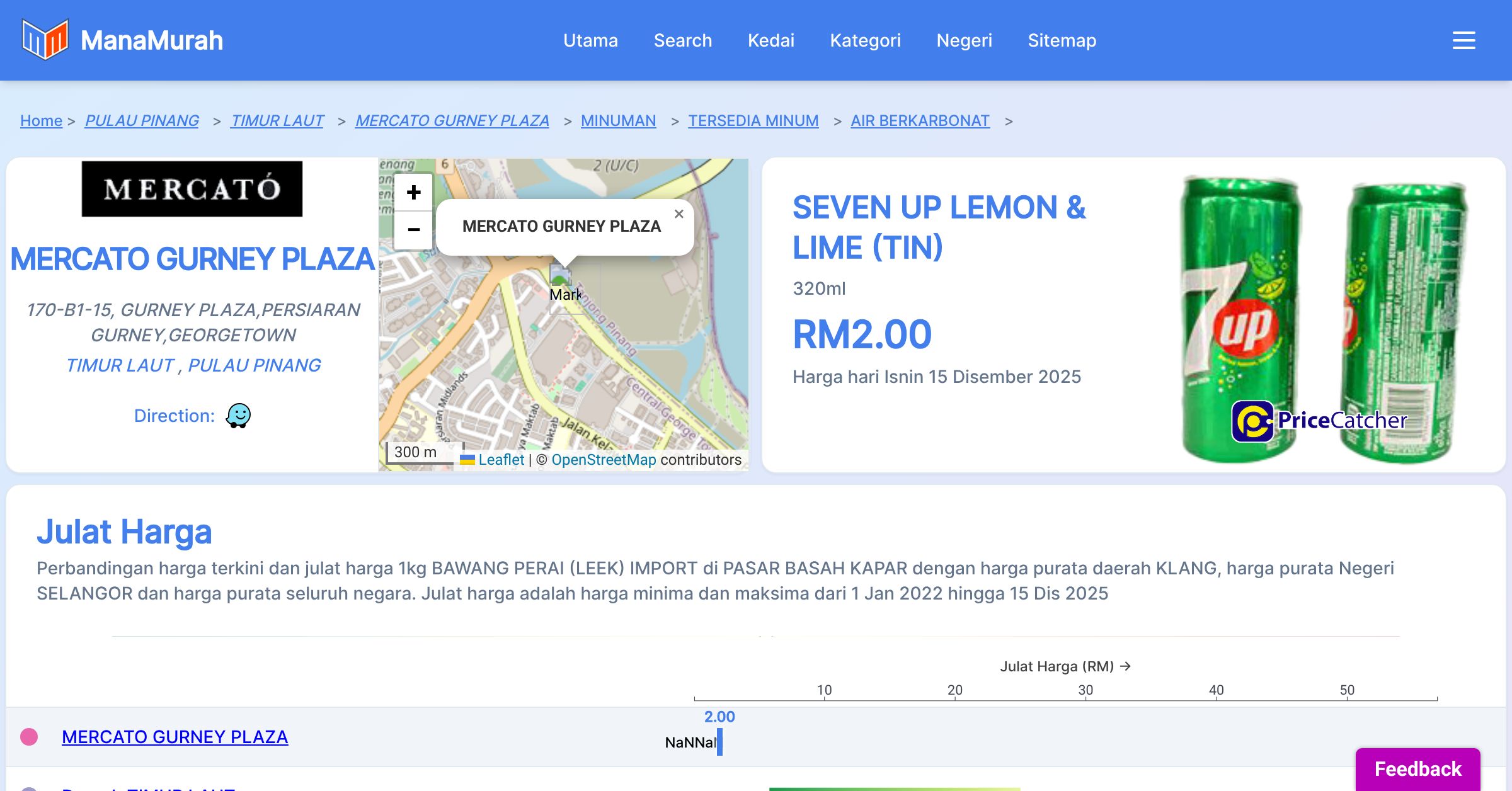Click the PULAU PINANG breadcrumb link
1512x791 pixels.
click(142, 120)
